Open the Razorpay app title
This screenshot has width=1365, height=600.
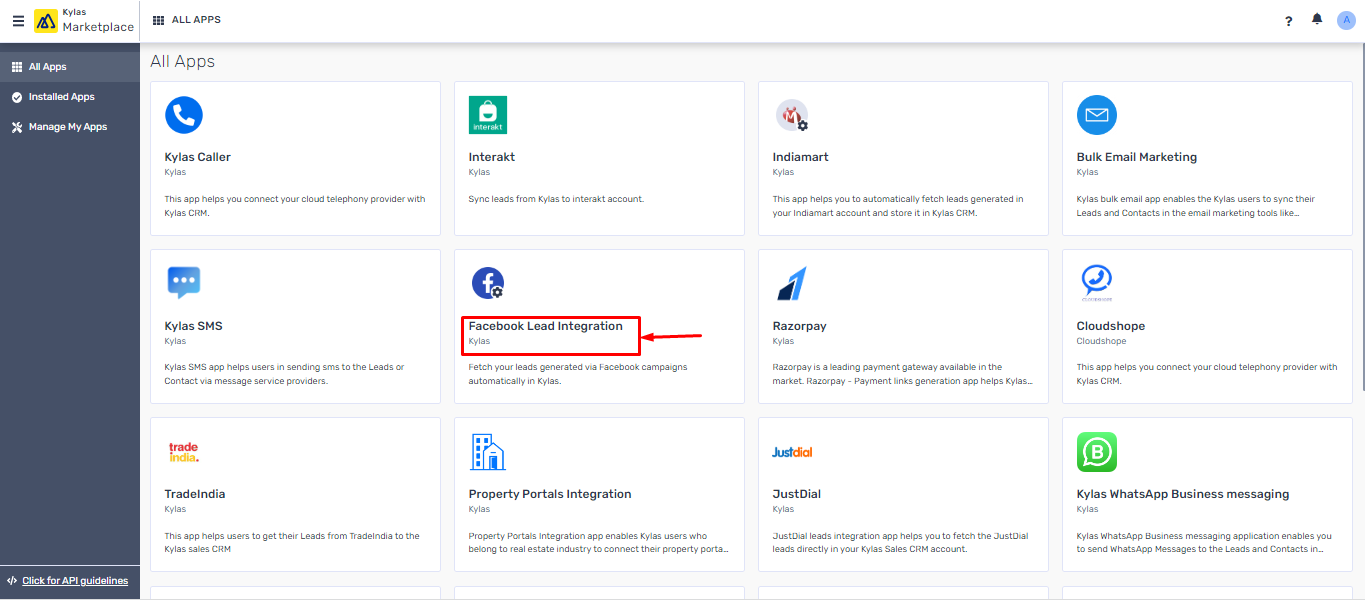point(800,326)
